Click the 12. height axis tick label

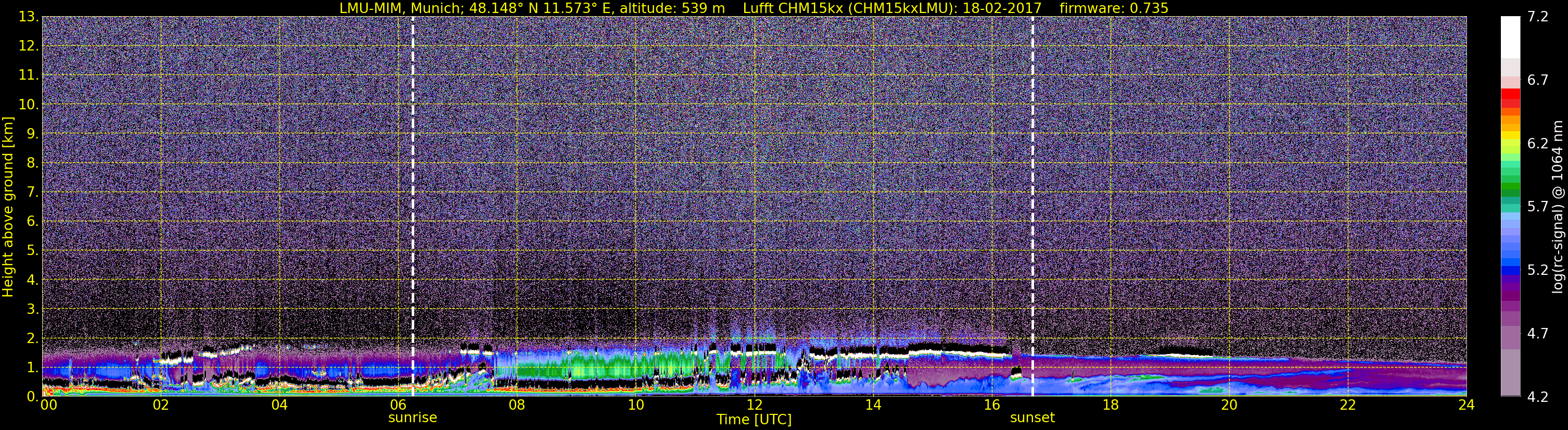[x=29, y=46]
